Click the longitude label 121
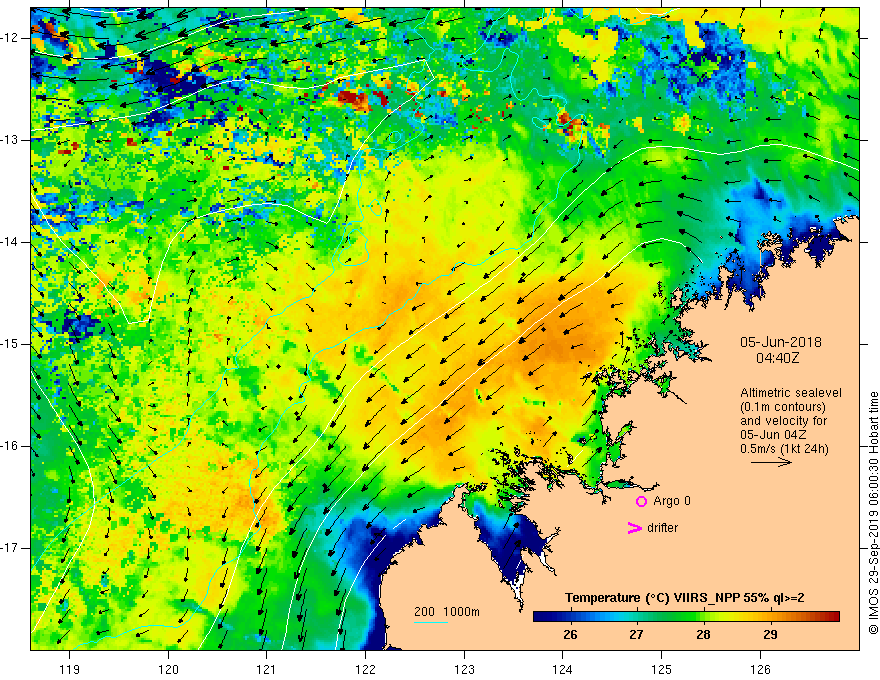This screenshot has height=680, width=880. 266,669
